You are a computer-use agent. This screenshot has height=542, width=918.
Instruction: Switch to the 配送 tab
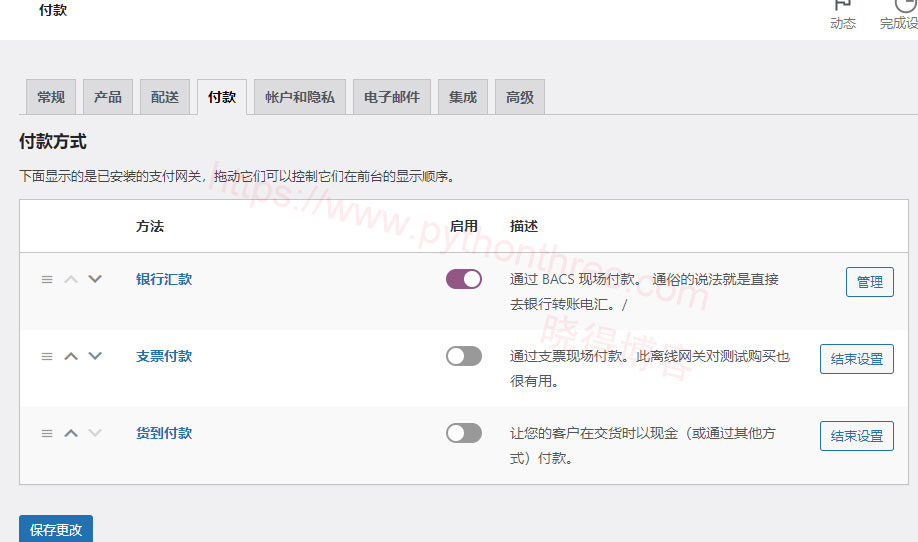pyautogui.click(x=165, y=97)
